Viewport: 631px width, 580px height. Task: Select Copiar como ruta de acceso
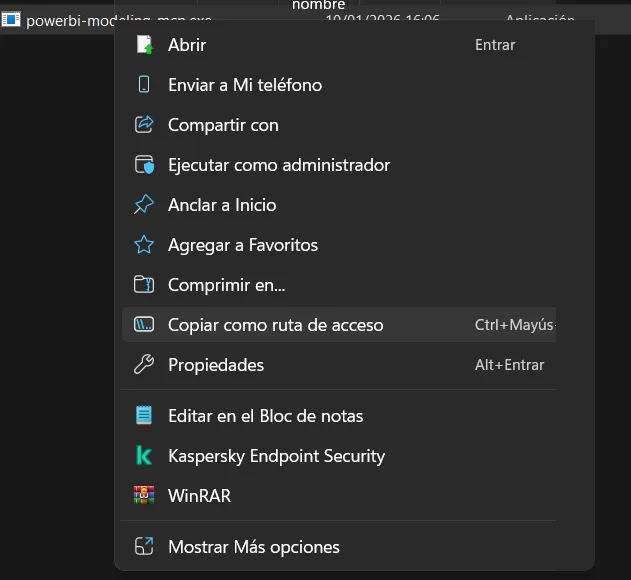275,325
